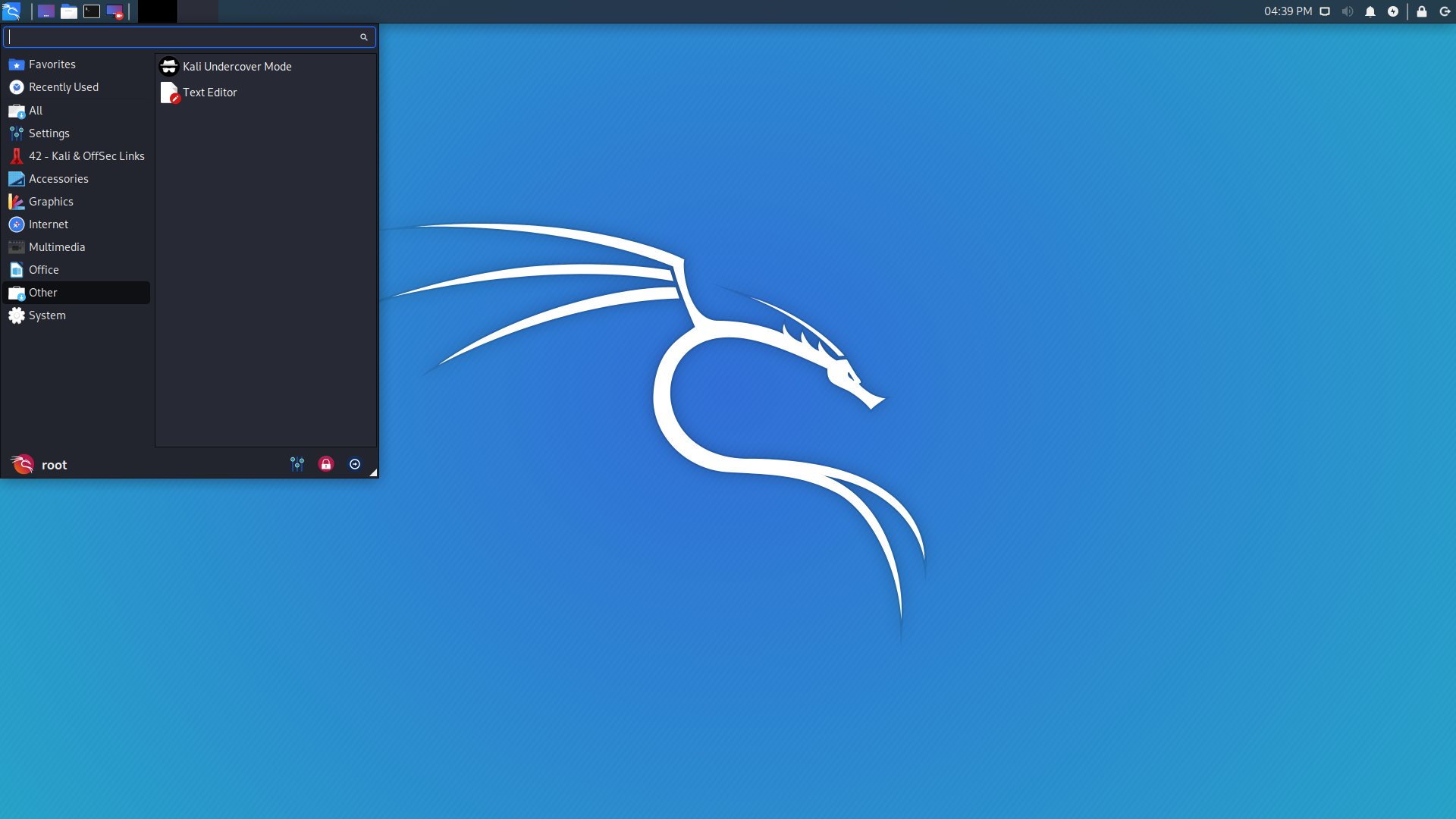1456x819 pixels.
Task: Click the screen recorder panel launcher
Action: [x=115, y=11]
